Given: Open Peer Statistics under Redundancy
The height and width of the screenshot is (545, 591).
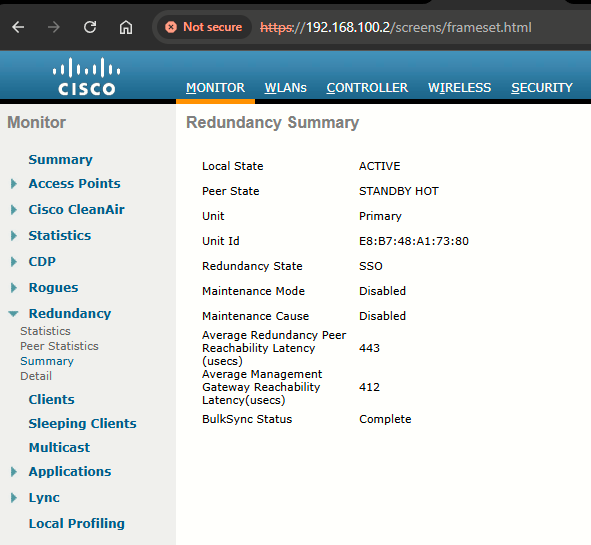Looking at the screenshot, I should 59,346.
